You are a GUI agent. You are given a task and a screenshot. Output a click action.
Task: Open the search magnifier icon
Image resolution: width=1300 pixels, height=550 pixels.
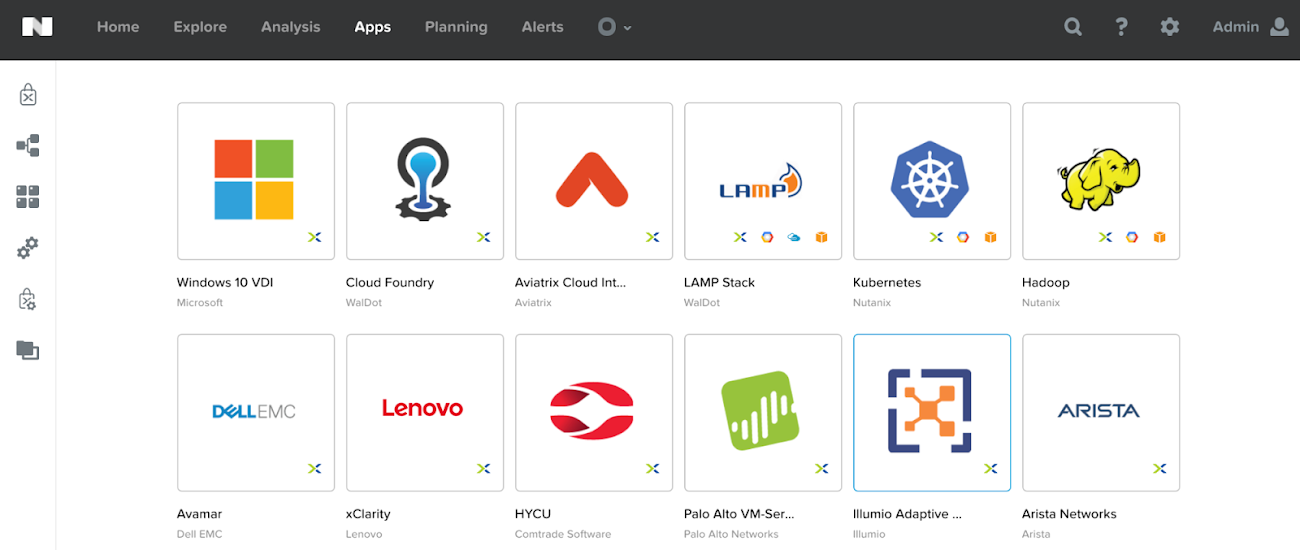coord(1073,27)
